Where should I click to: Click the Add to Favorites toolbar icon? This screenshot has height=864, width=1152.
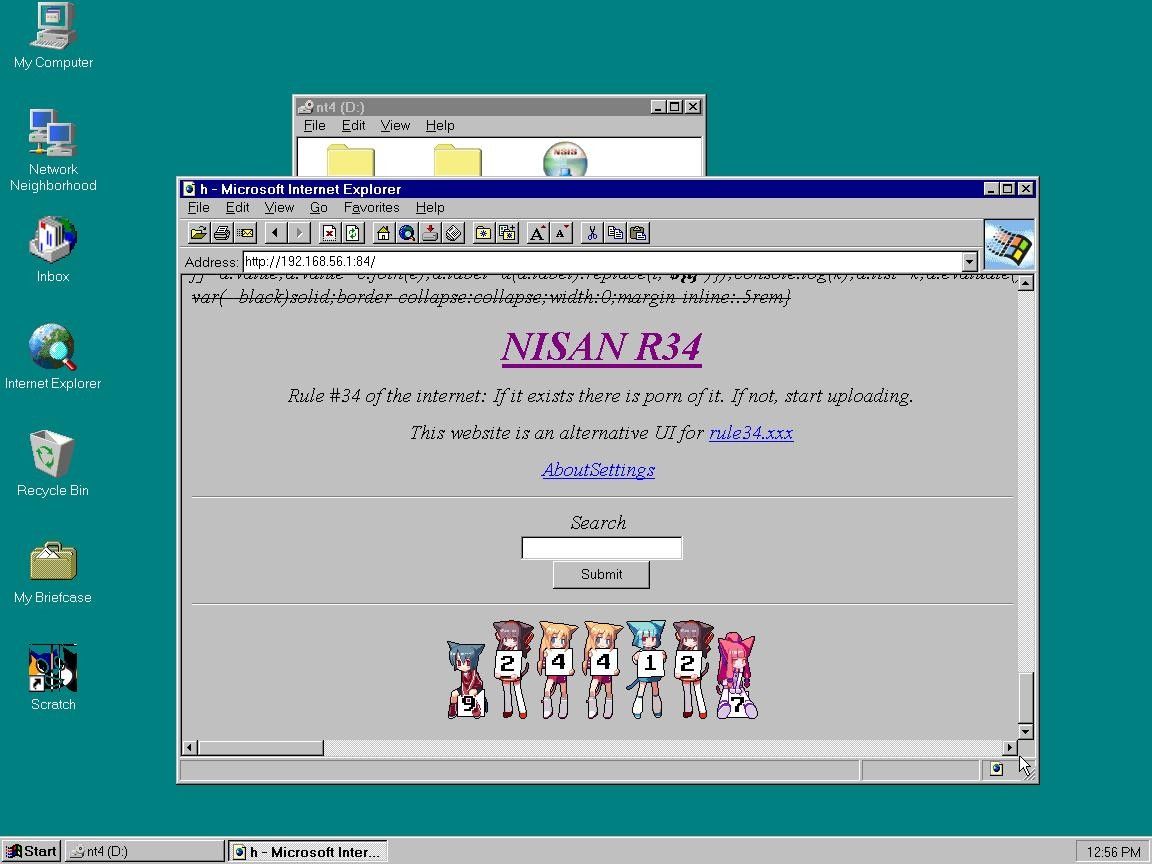click(x=507, y=234)
